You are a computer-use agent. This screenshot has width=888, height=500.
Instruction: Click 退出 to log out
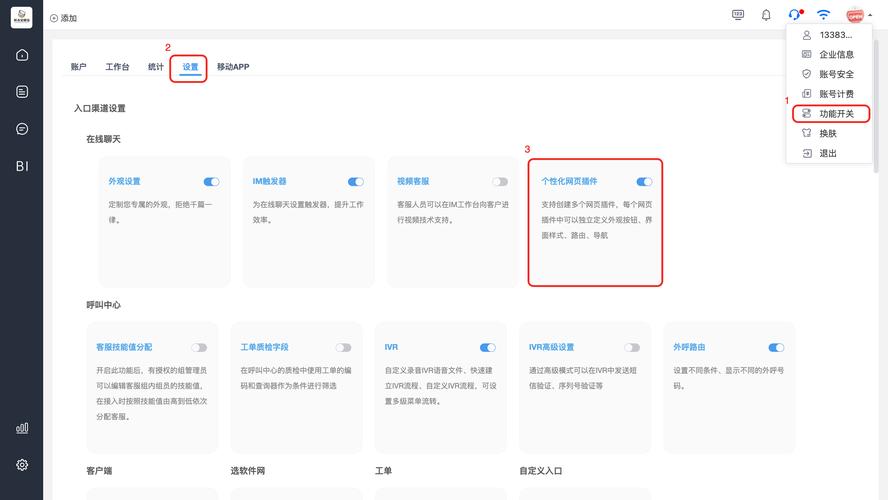tap(828, 153)
